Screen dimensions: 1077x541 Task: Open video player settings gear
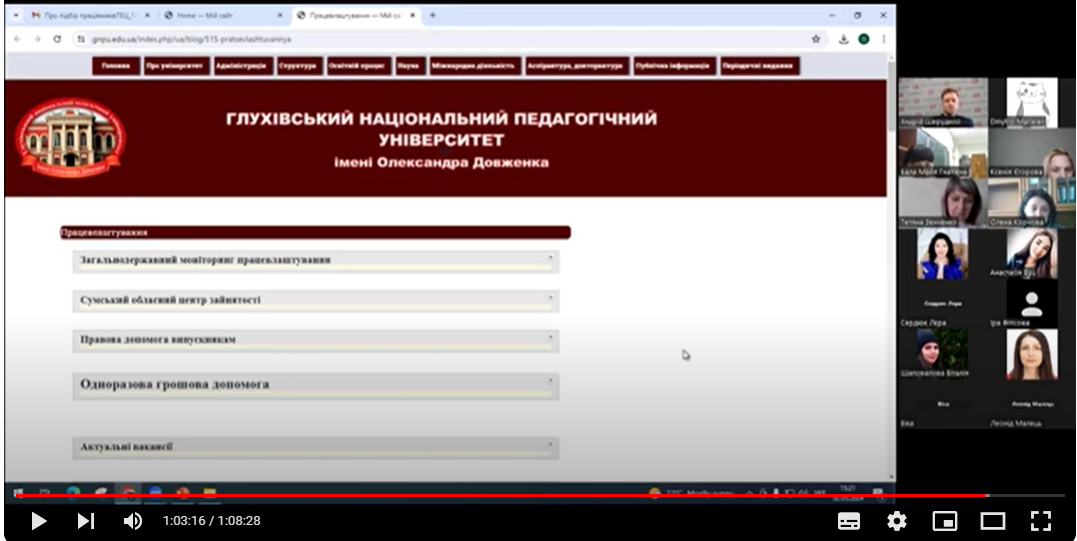point(896,521)
